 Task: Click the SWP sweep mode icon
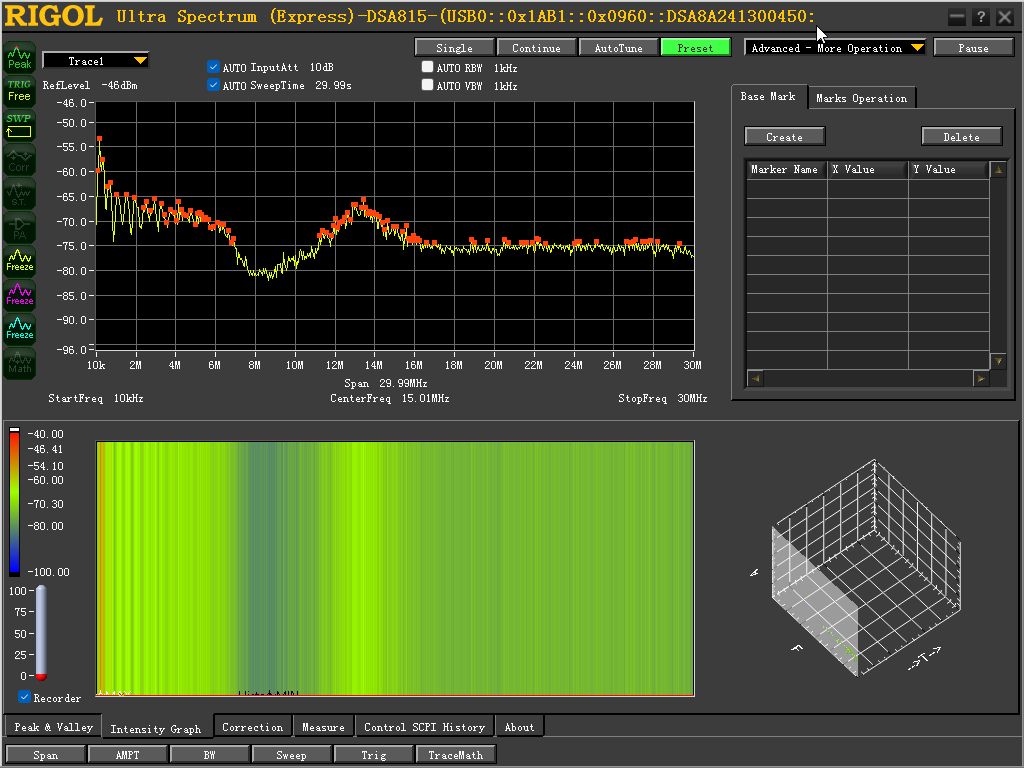[x=20, y=125]
